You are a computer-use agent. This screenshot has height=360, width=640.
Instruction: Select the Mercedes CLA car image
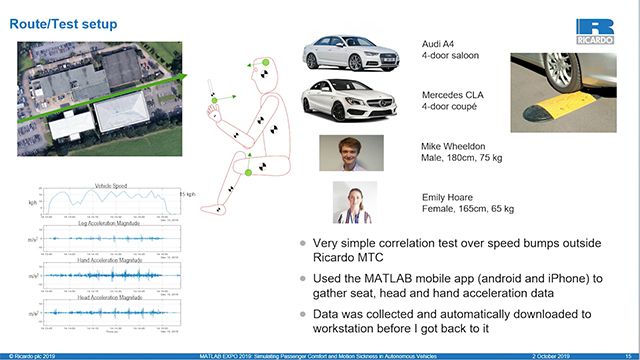(349, 100)
